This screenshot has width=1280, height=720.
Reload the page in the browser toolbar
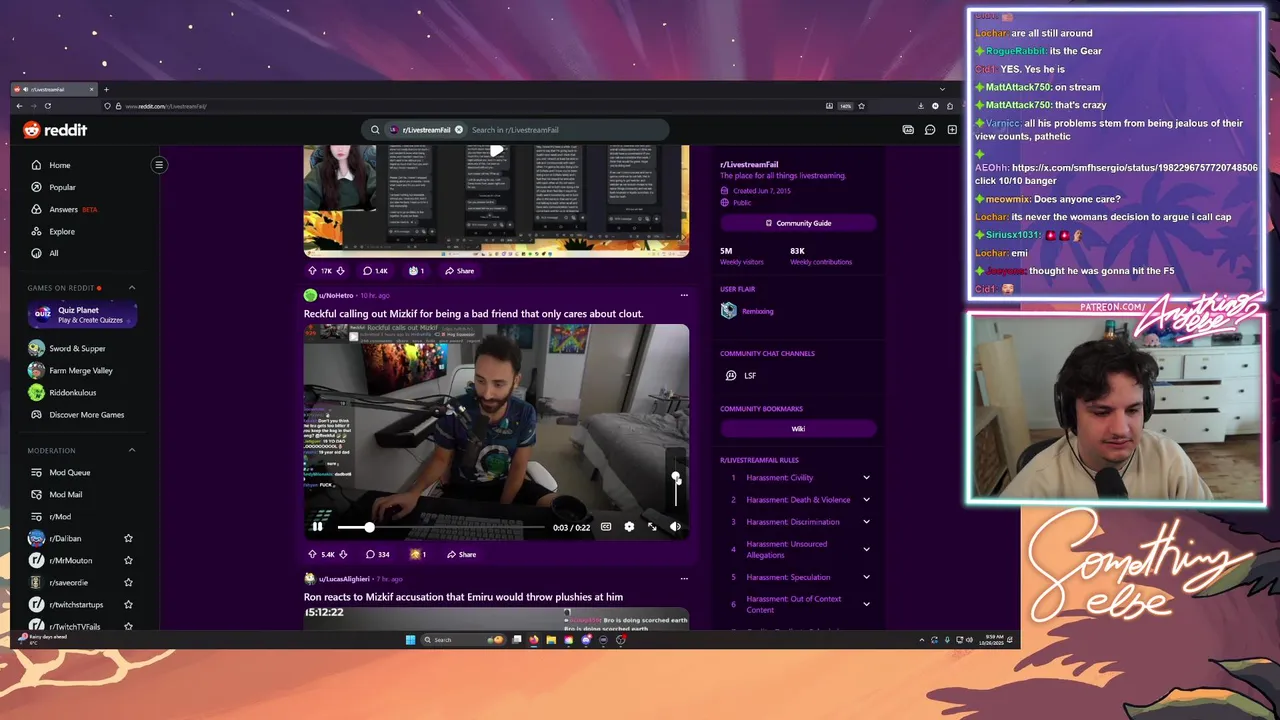click(x=48, y=106)
